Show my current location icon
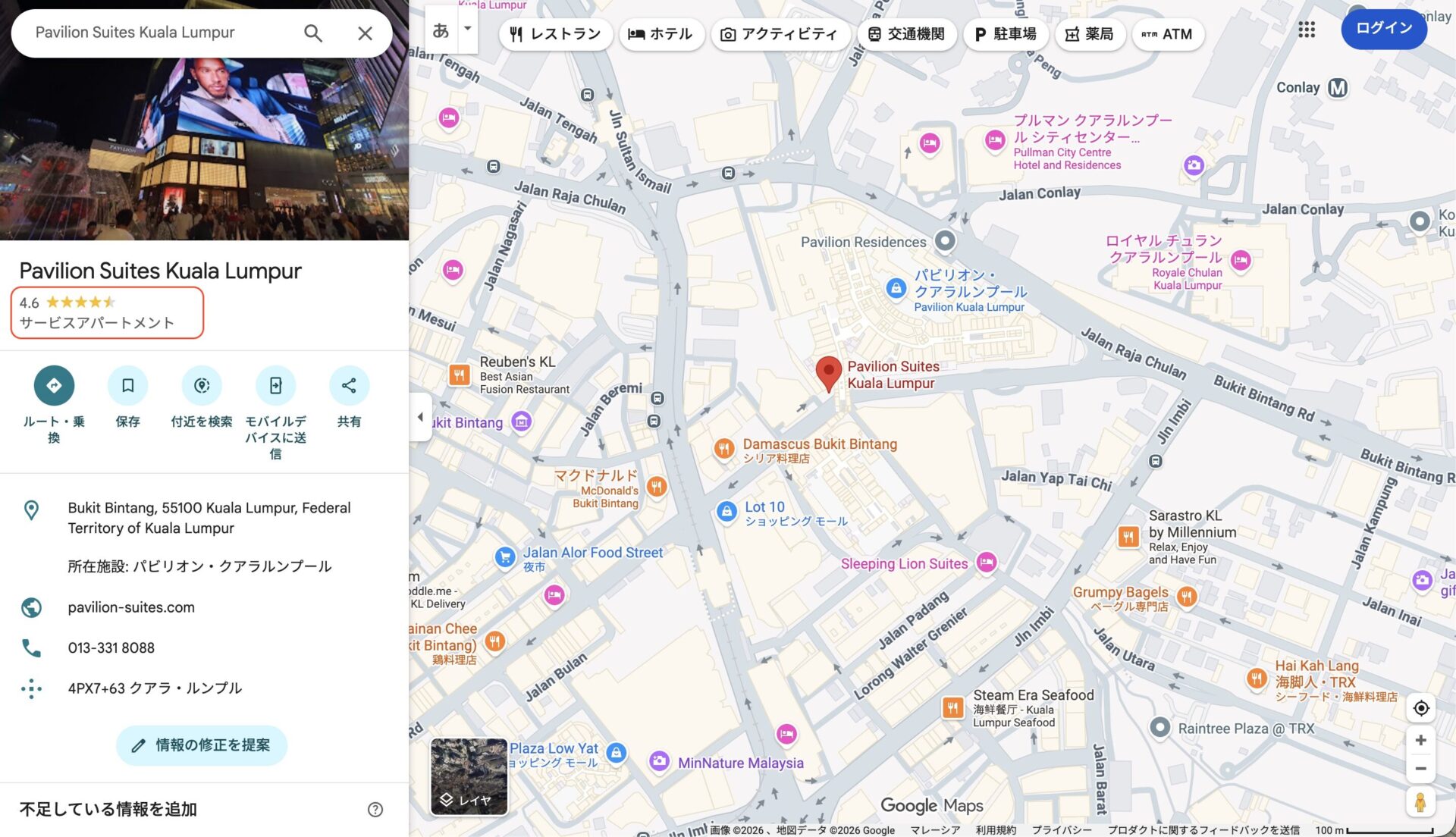 click(x=1420, y=707)
